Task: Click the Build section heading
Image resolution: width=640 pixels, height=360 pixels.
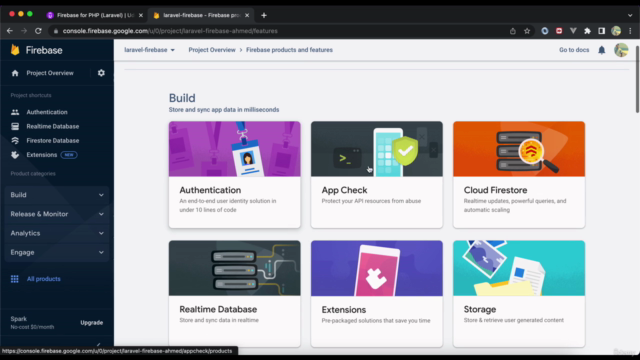Action: 182,98
